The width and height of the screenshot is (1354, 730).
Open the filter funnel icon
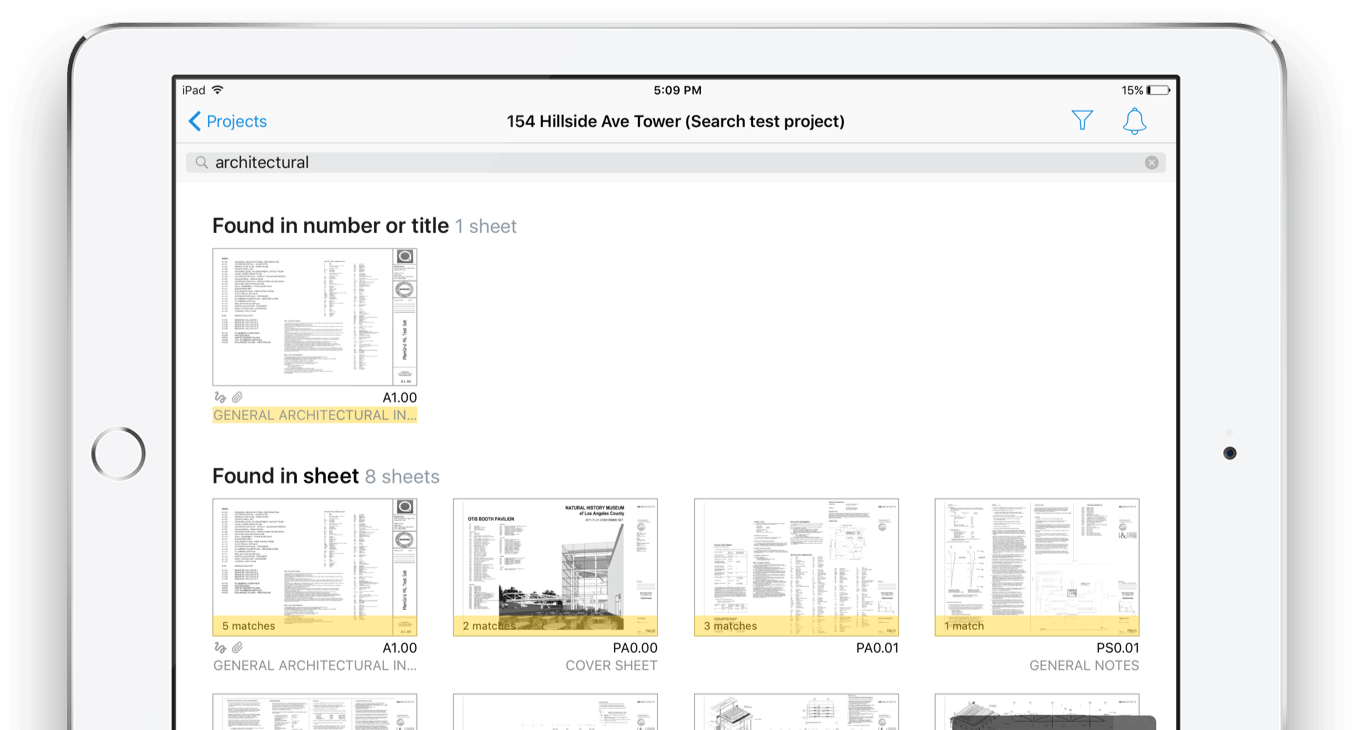tap(1082, 121)
